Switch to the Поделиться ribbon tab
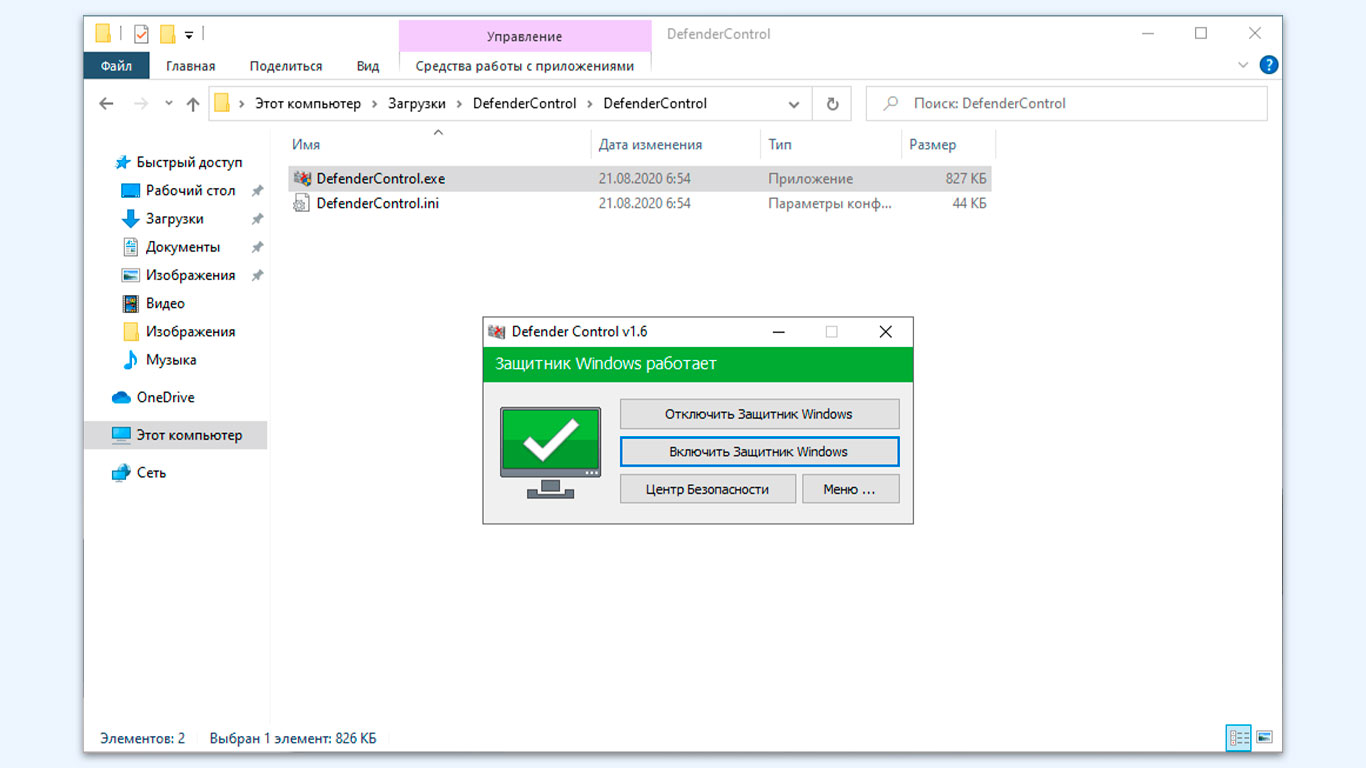The image size is (1366, 768). click(x=286, y=66)
